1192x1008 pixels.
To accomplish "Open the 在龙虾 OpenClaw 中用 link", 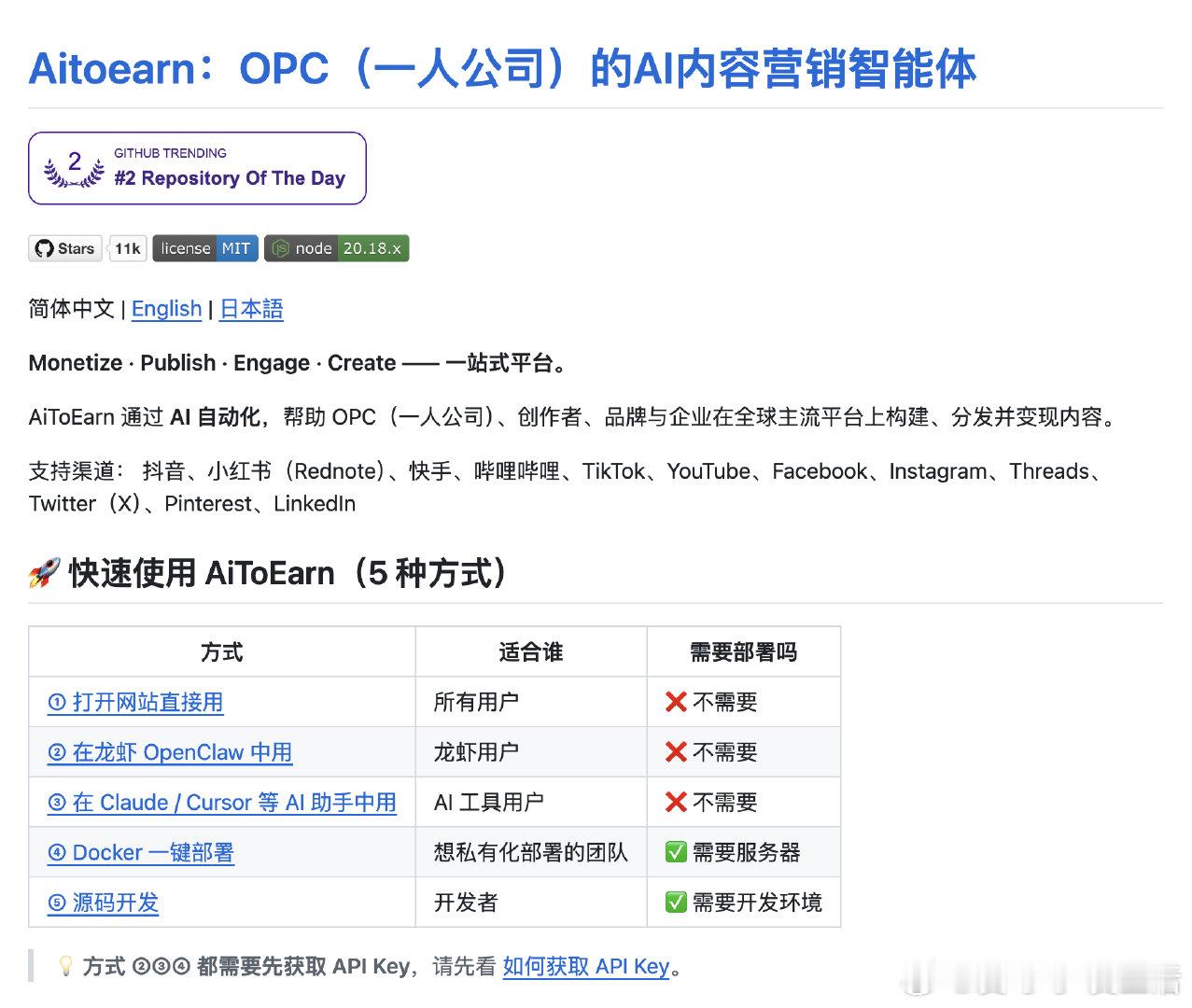I will point(170,752).
